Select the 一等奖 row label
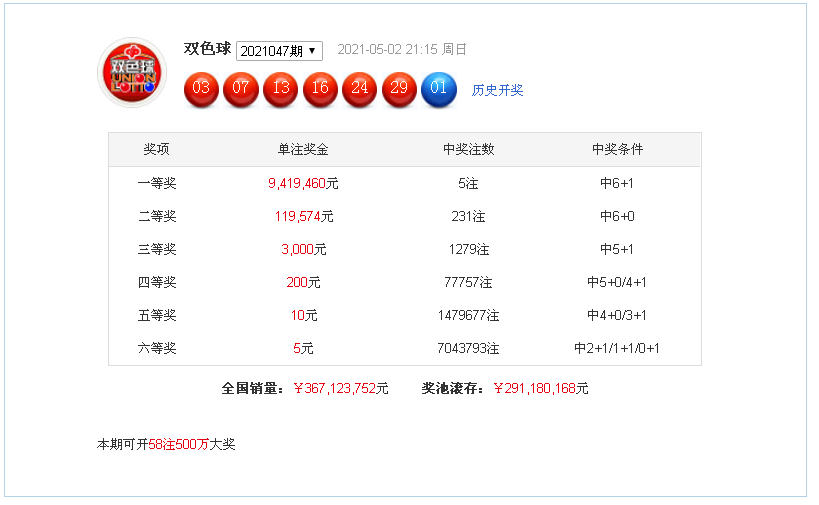 click(157, 183)
